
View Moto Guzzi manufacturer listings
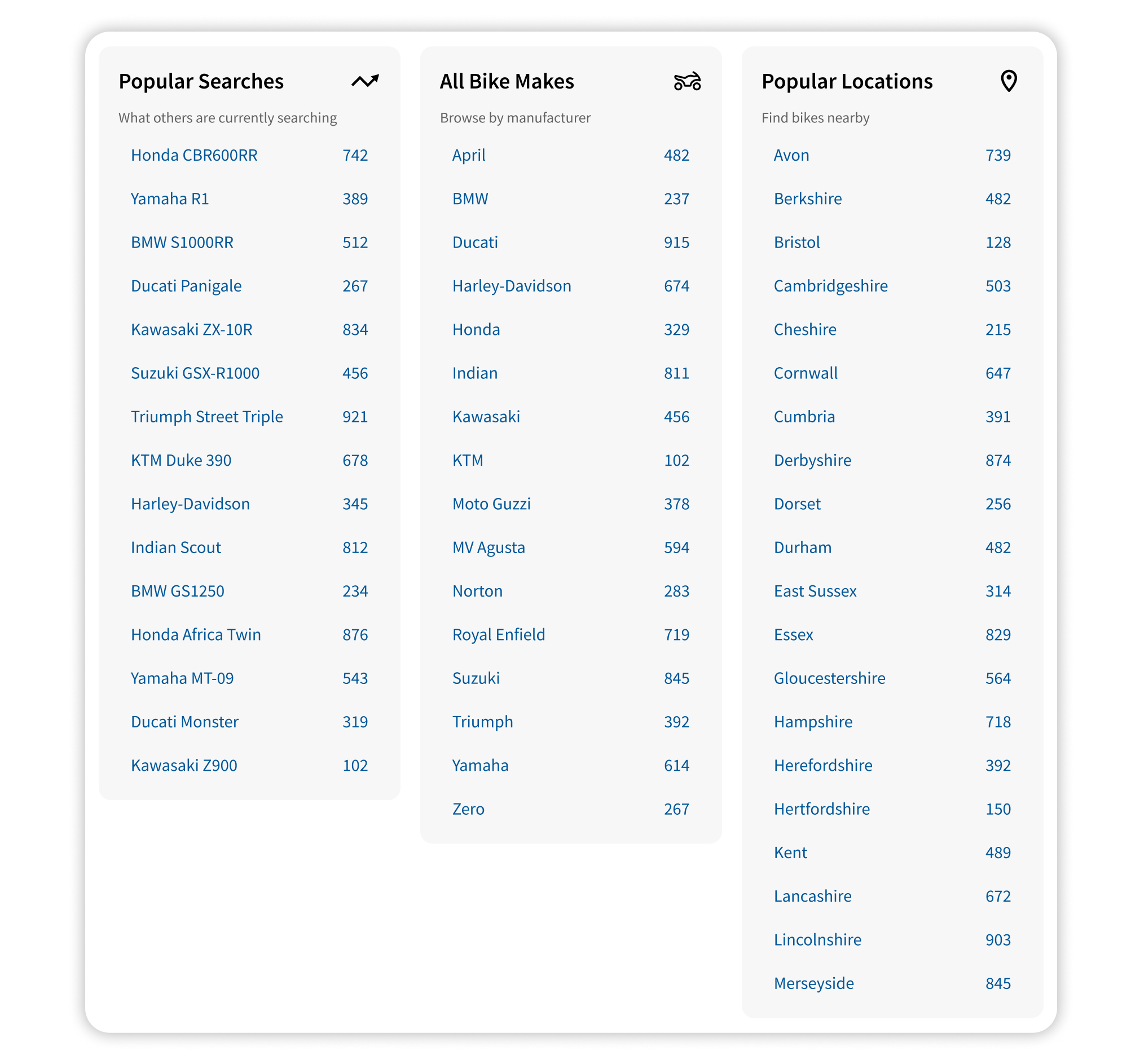(x=491, y=504)
